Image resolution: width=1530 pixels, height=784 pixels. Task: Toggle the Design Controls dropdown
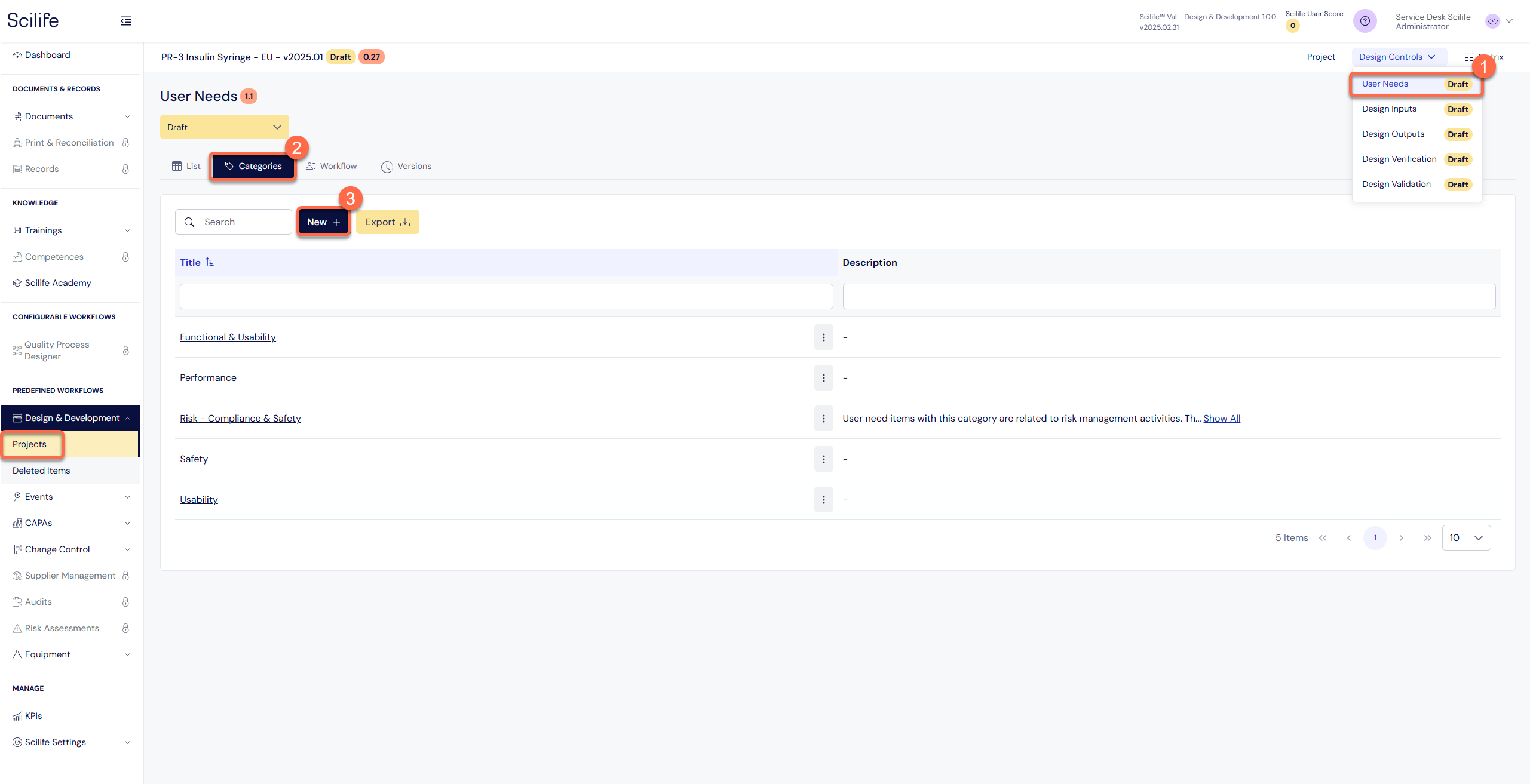click(x=1398, y=57)
